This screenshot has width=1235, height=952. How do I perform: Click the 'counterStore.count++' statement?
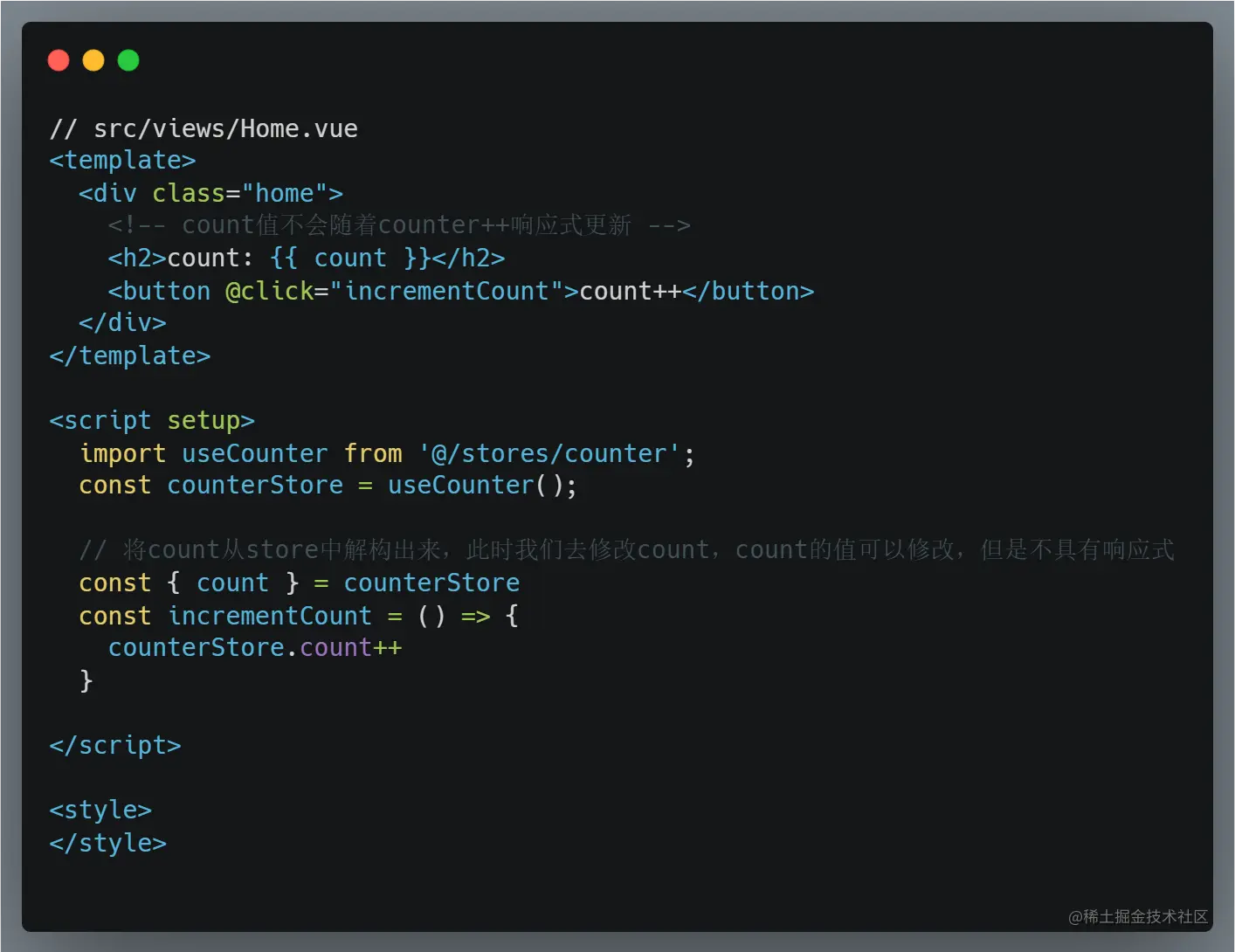255,648
